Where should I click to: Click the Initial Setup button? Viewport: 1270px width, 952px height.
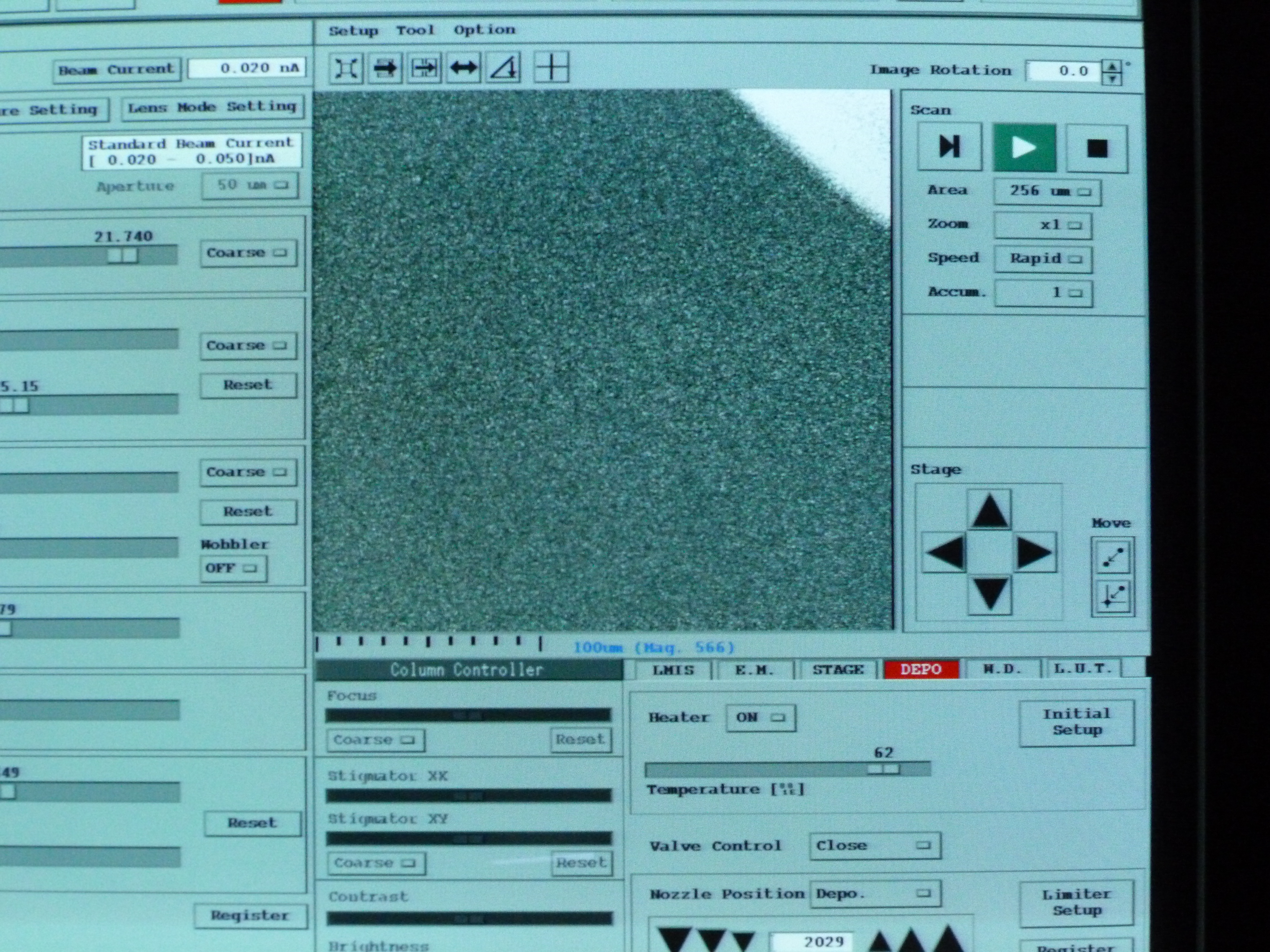point(1077,723)
